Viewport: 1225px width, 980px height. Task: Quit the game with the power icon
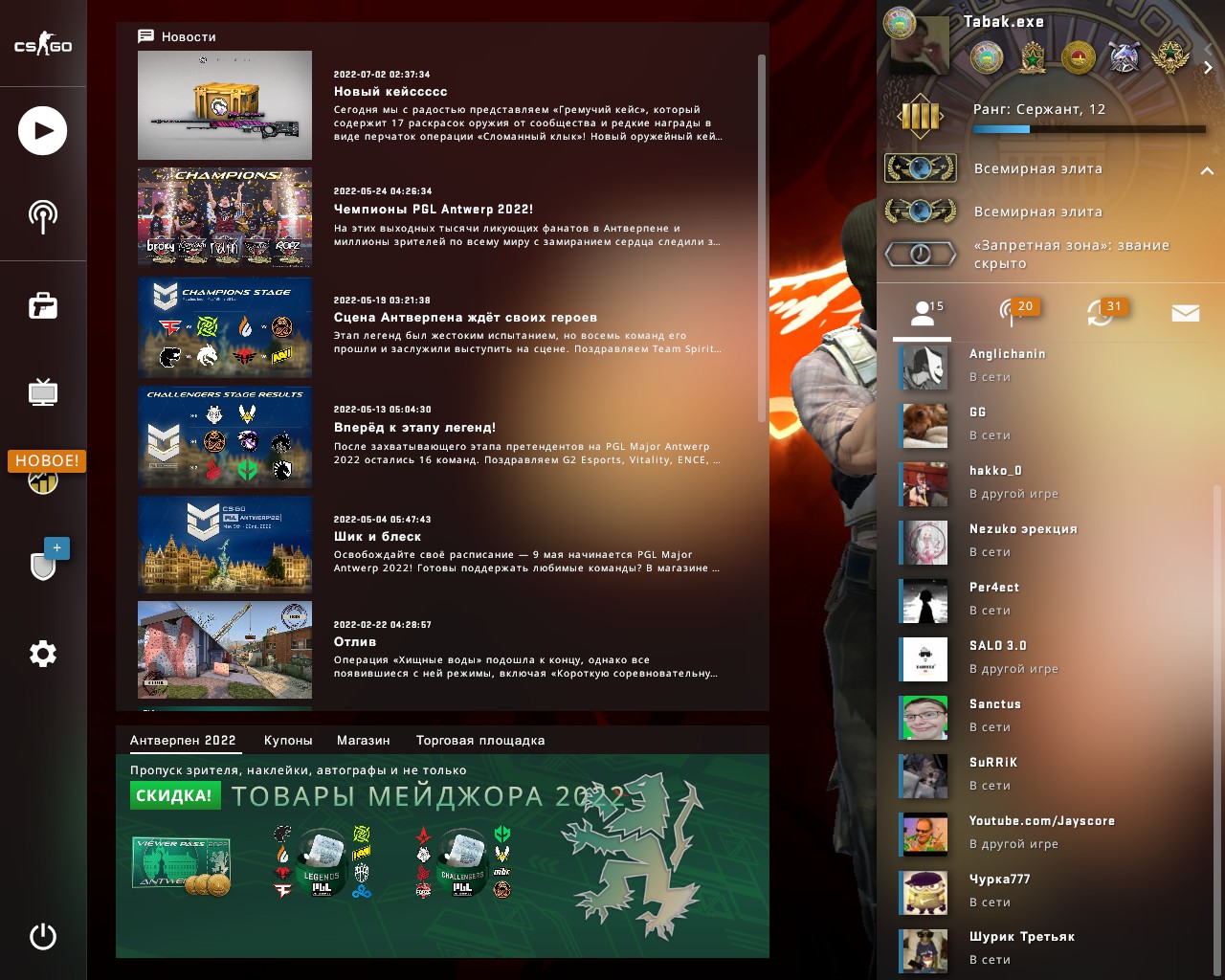tap(43, 936)
